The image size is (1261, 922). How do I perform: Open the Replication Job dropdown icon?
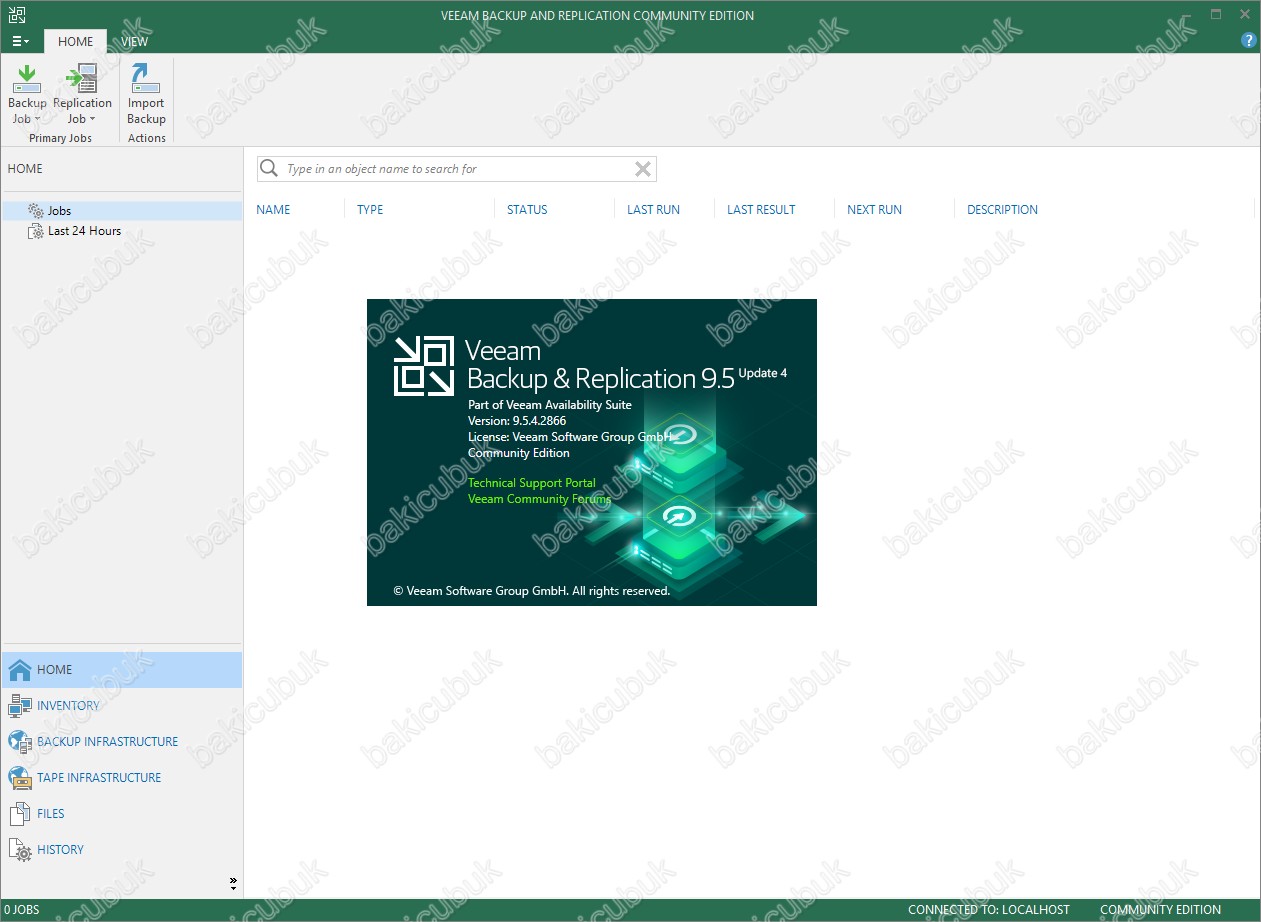[x=82, y=78]
